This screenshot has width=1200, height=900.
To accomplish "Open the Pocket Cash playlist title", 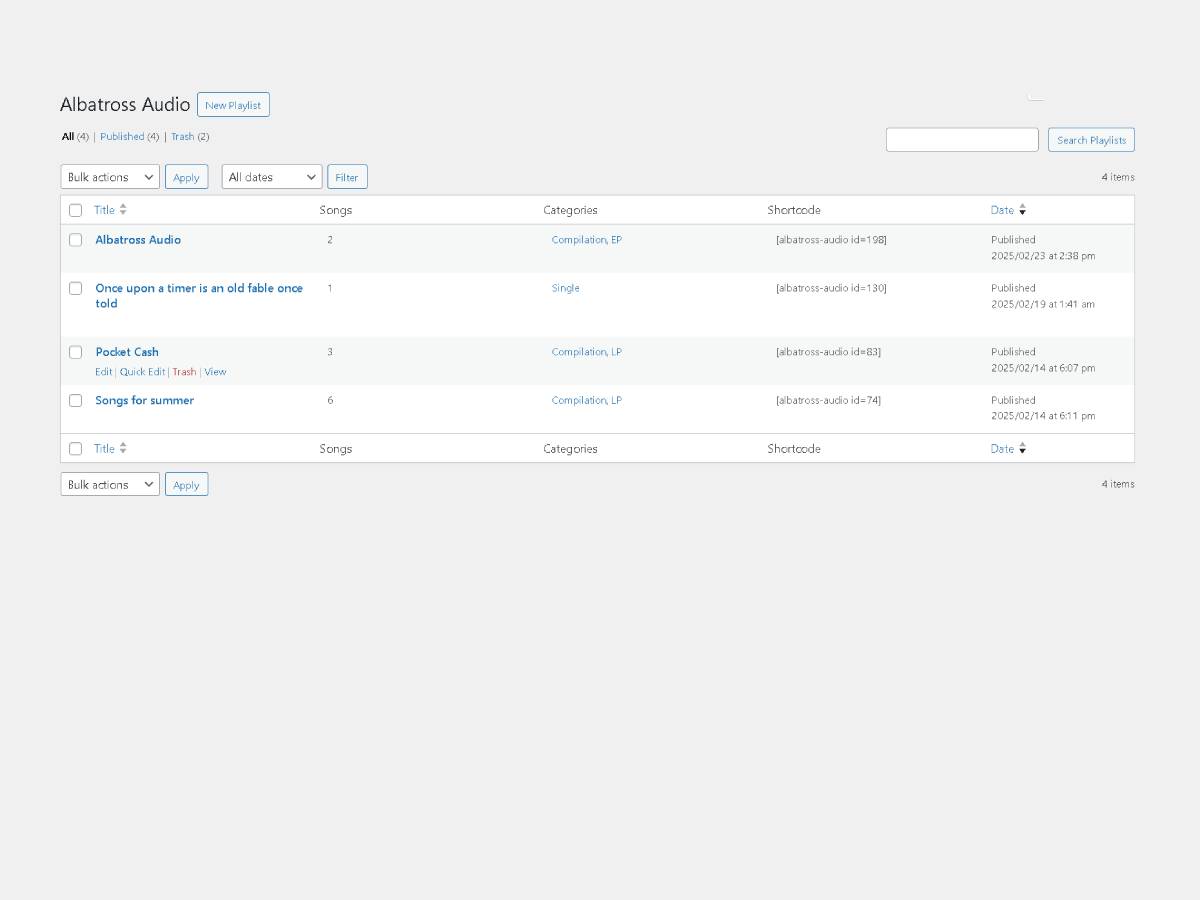I will pos(127,352).
